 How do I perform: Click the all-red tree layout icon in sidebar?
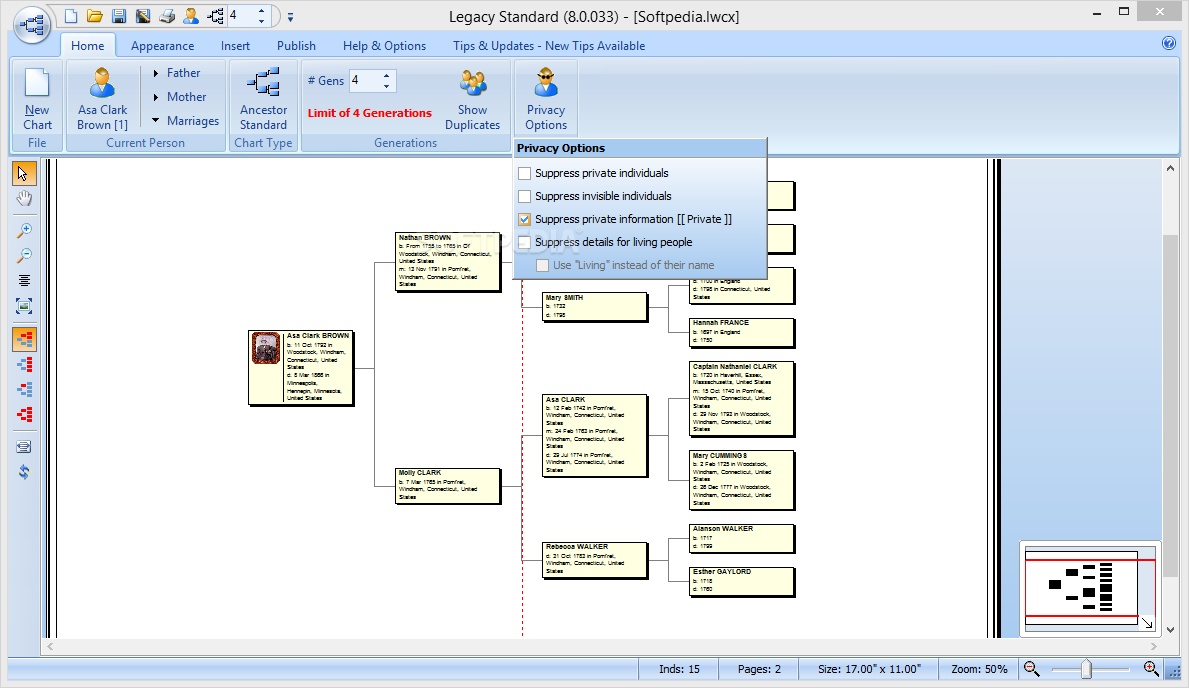pyautogui.click(x=24, y=415)
